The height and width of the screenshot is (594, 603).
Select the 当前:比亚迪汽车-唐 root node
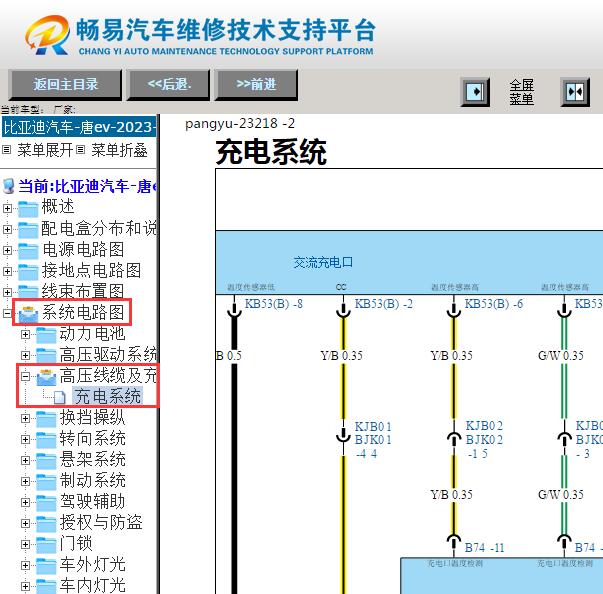coord(87,186)
